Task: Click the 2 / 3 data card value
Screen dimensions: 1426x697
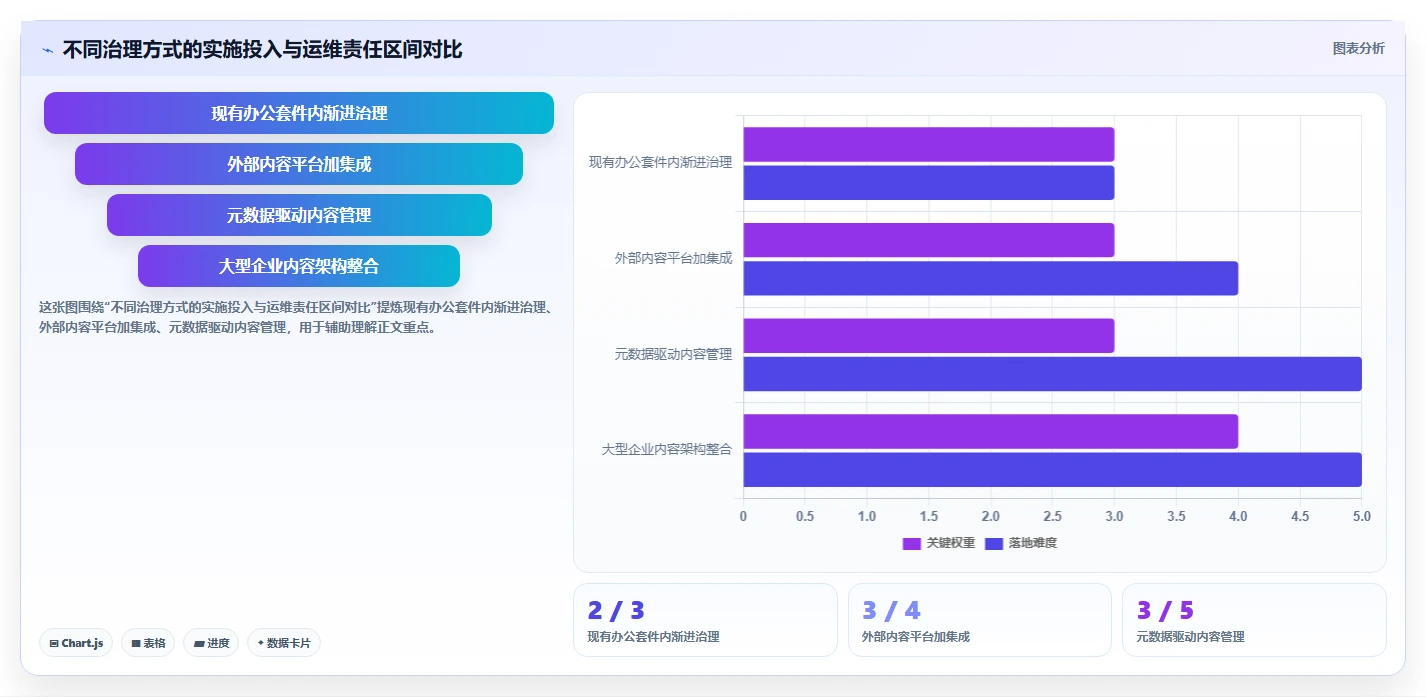Action: [616, 610]
